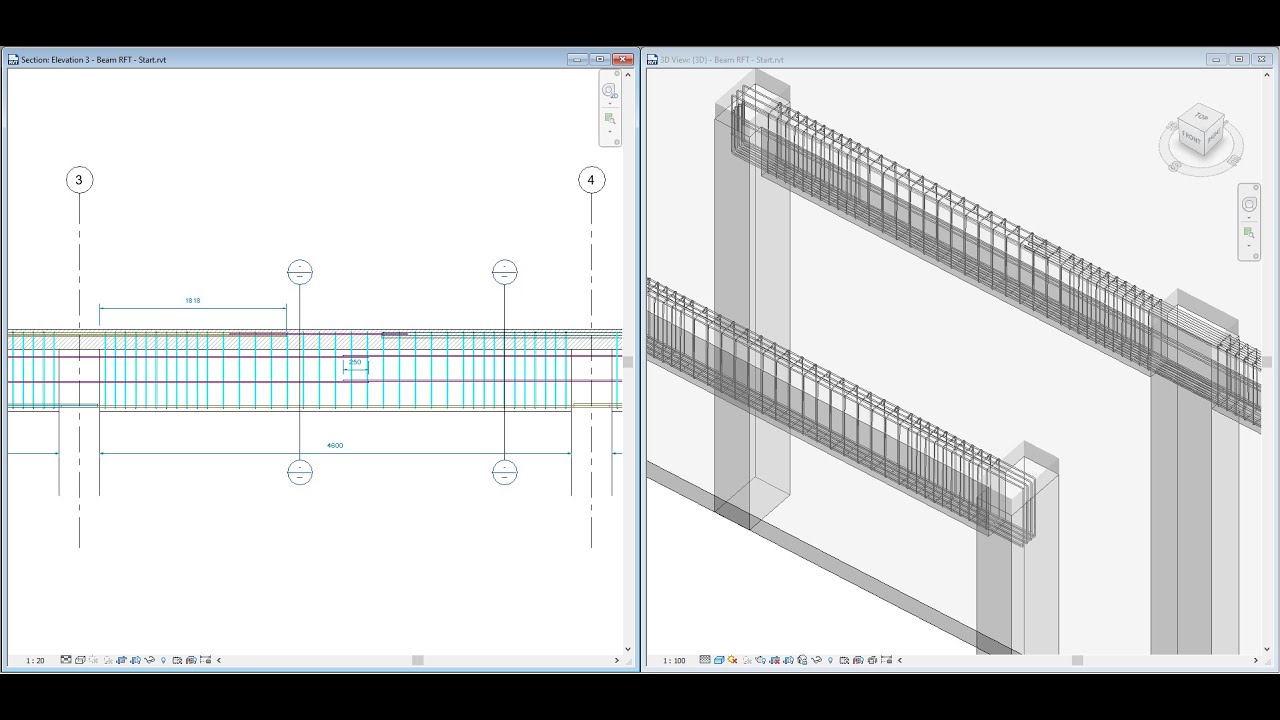Screen dimensions: 1280x720
Task: Collapse 3D view control bar with chevron arrow
Action: pos(900,660)
